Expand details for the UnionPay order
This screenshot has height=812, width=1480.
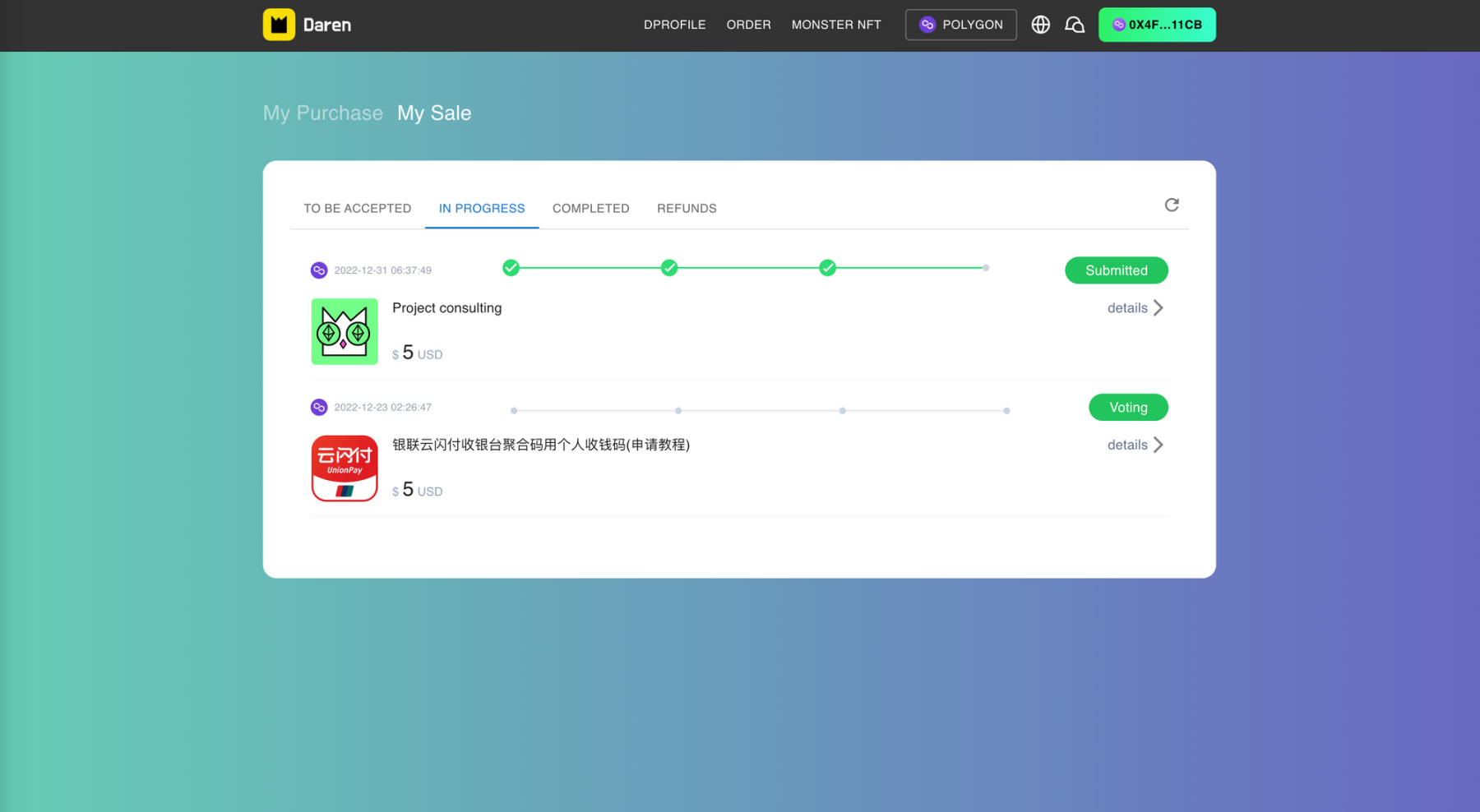click(1135, 445)
